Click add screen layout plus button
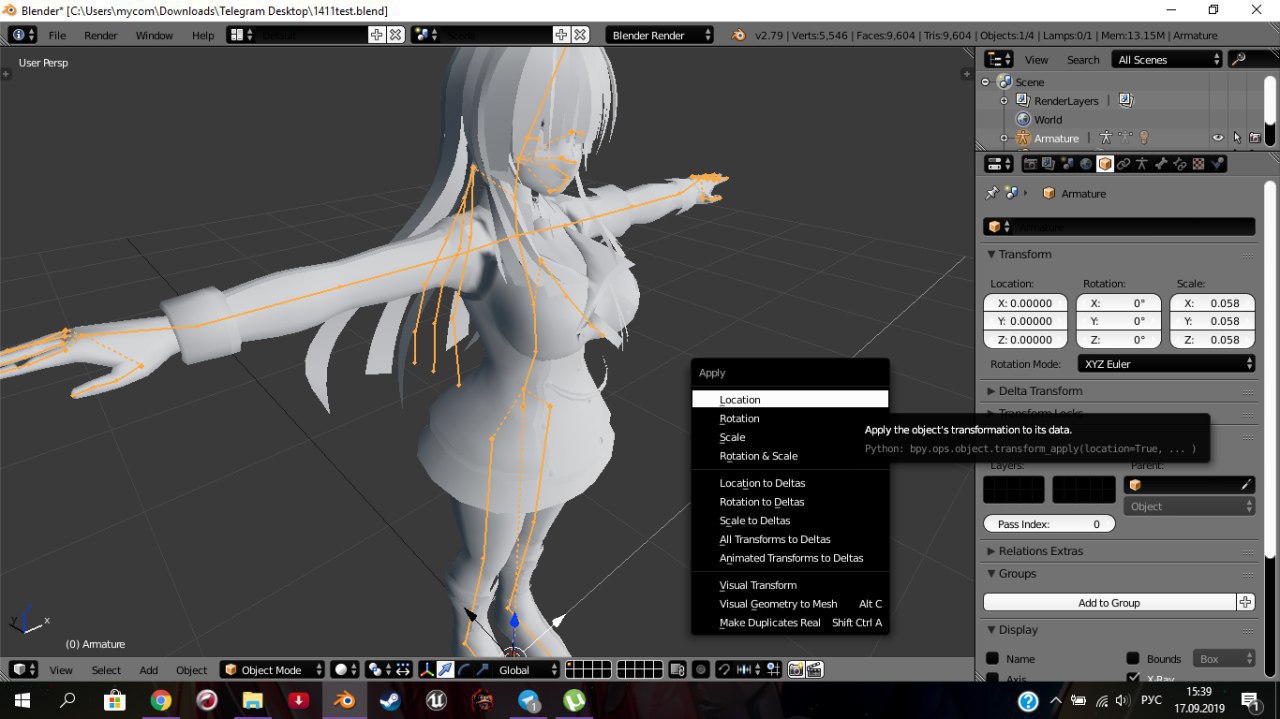This screenshot has height=719, width=1280. [x=377, y=35]
